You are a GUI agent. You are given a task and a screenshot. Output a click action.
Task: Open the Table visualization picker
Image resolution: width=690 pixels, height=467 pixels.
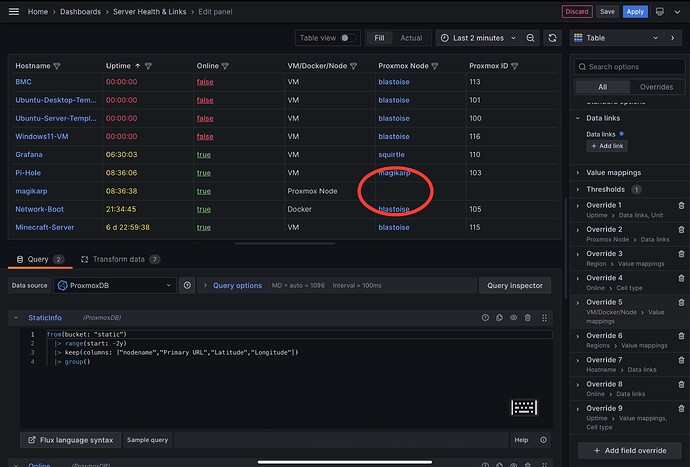click(x=616, y=38)
